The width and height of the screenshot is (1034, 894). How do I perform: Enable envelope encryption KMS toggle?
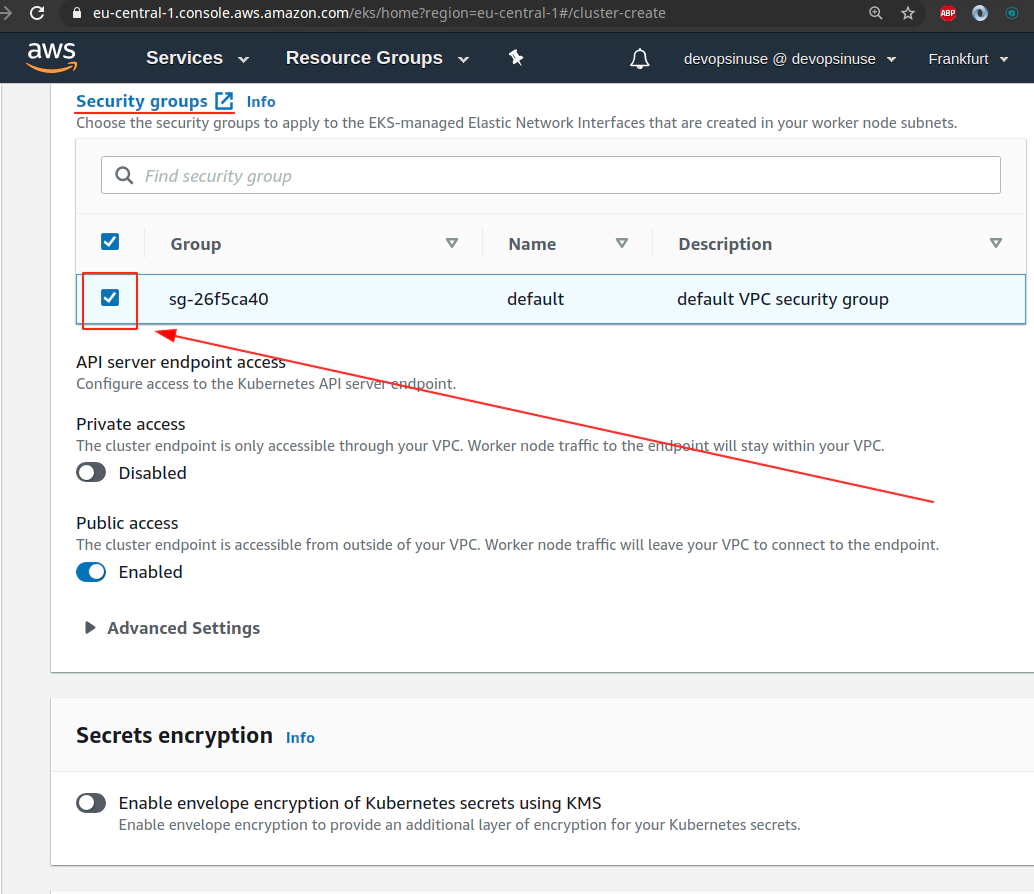click(x=91, y=802)
